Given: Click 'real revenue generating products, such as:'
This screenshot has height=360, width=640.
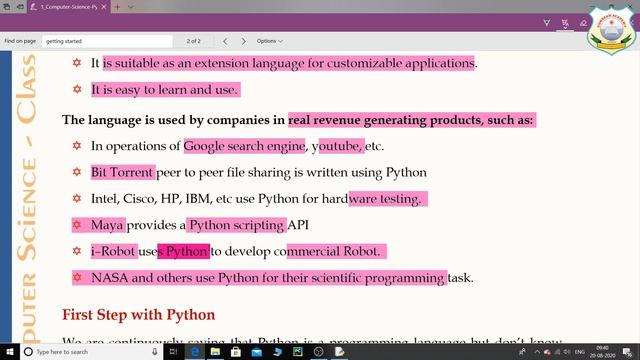Looking at the screenshot, I should pyautogui.click(x=411, y=120).
